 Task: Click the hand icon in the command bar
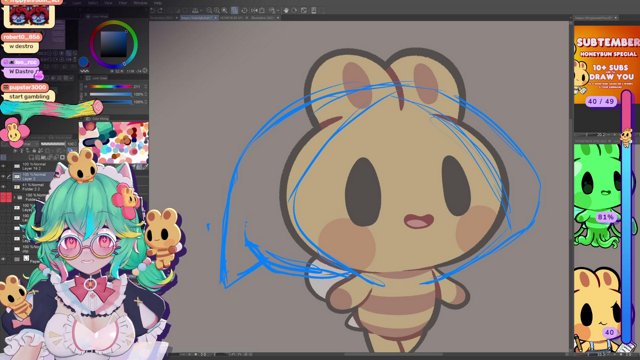(286, 10)
